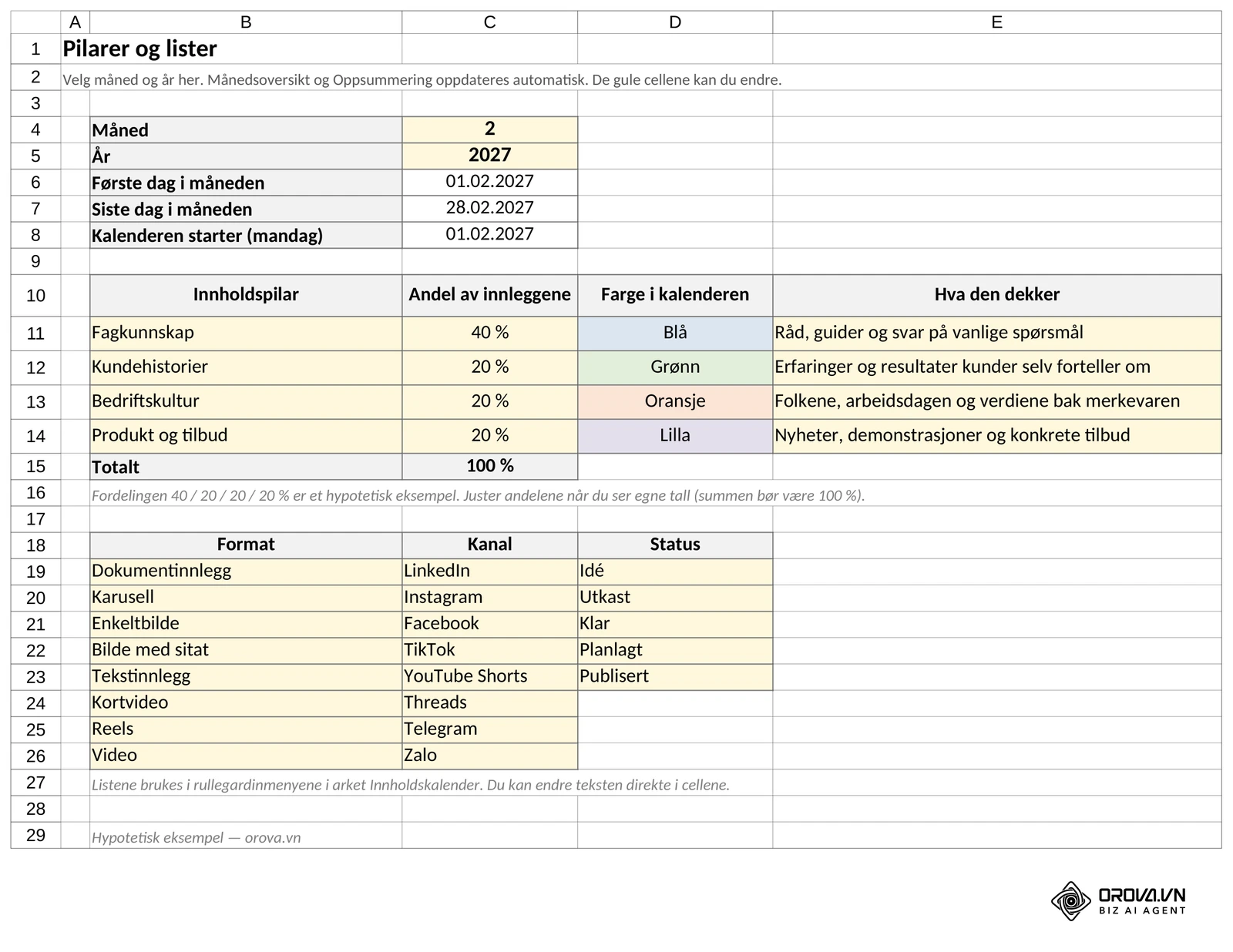The width and height of the screenshot is (1233, 952).
Task: Select the 'Zalo' channel cell
Action: (489, 756)
